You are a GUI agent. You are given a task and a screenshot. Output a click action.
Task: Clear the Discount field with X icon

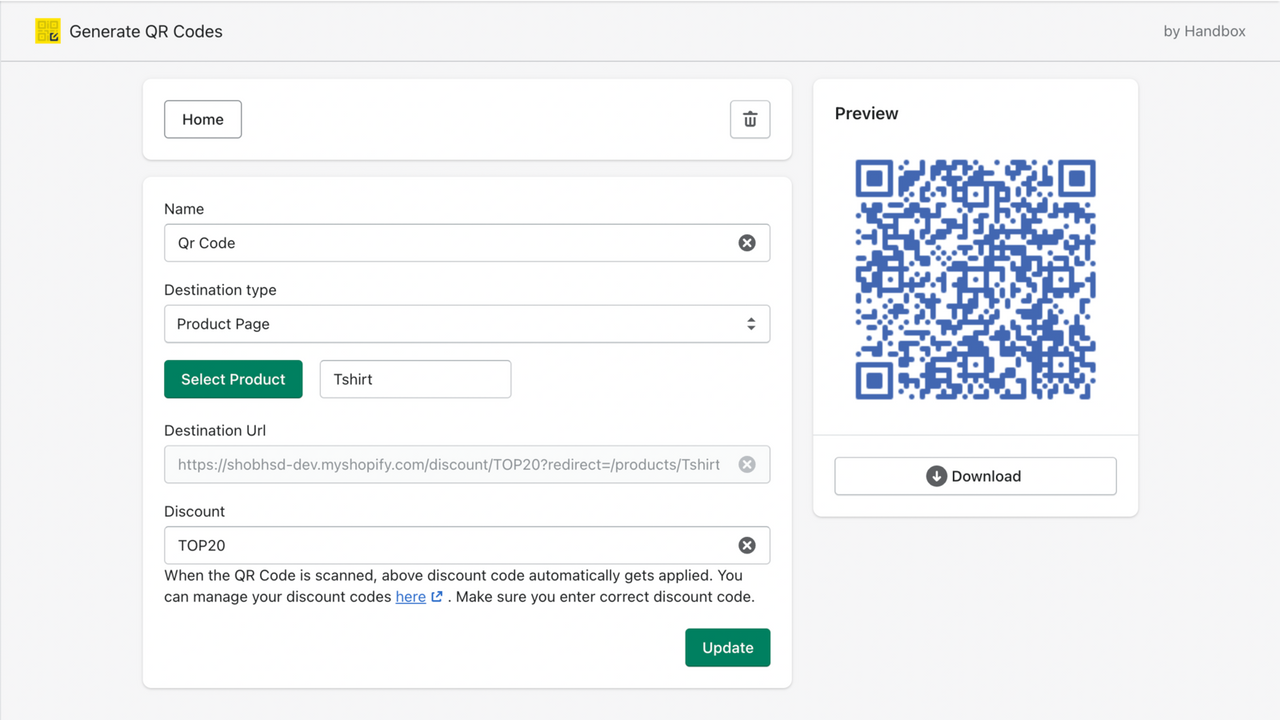point(747,545)
